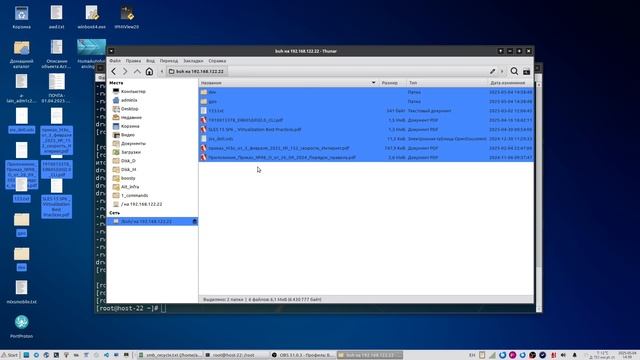Open search with the magnifier icon

pyautogui.click(x=514, y=71)
